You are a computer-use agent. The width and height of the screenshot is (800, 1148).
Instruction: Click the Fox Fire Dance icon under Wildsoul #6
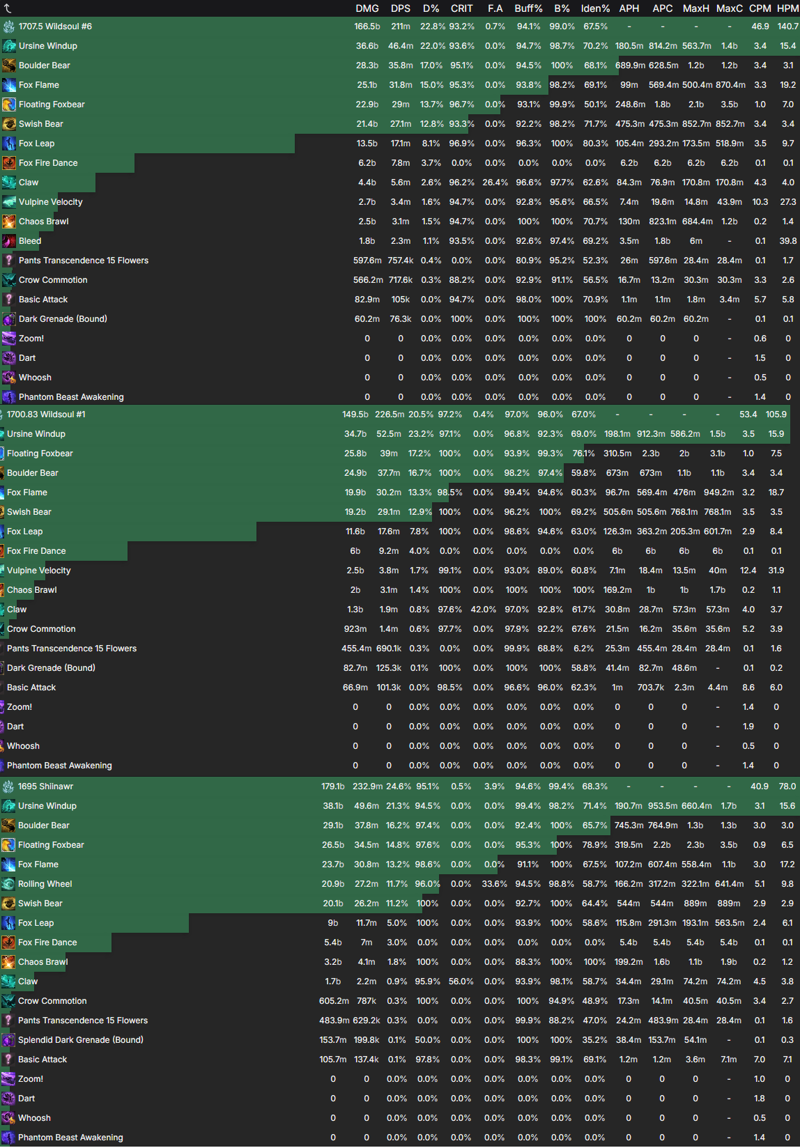click(9, 163)
